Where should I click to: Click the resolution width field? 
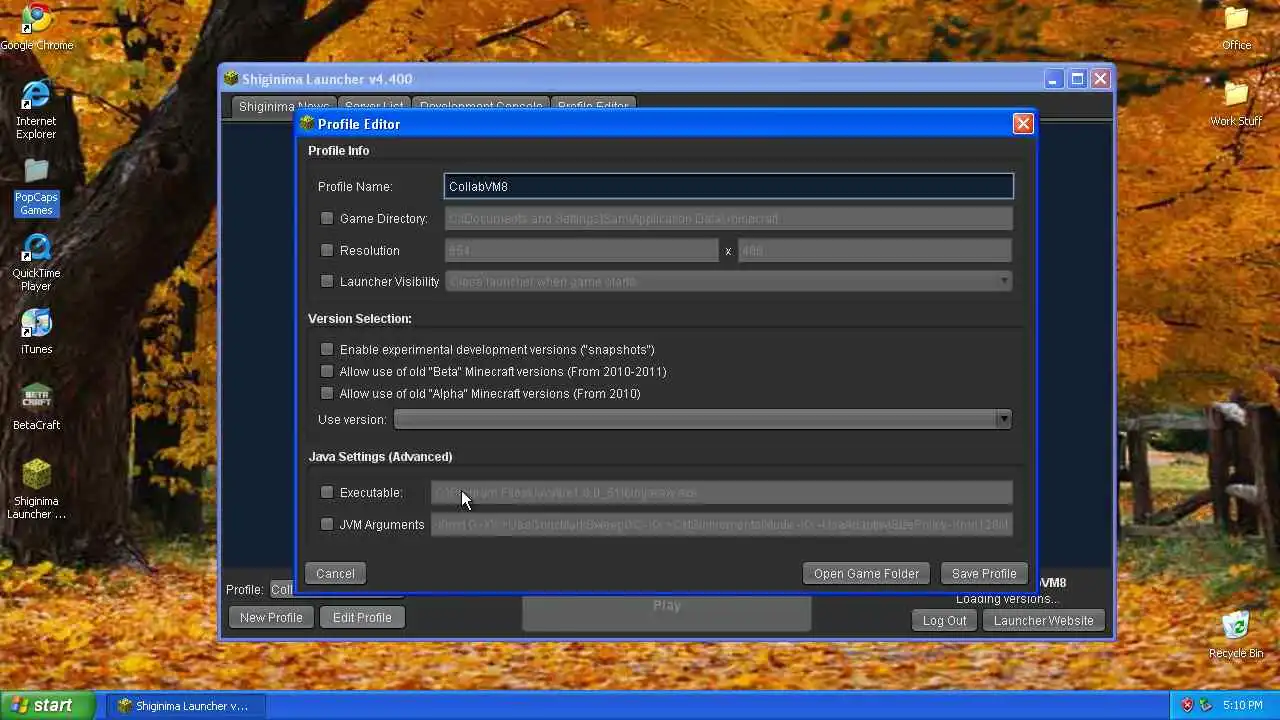582,250
